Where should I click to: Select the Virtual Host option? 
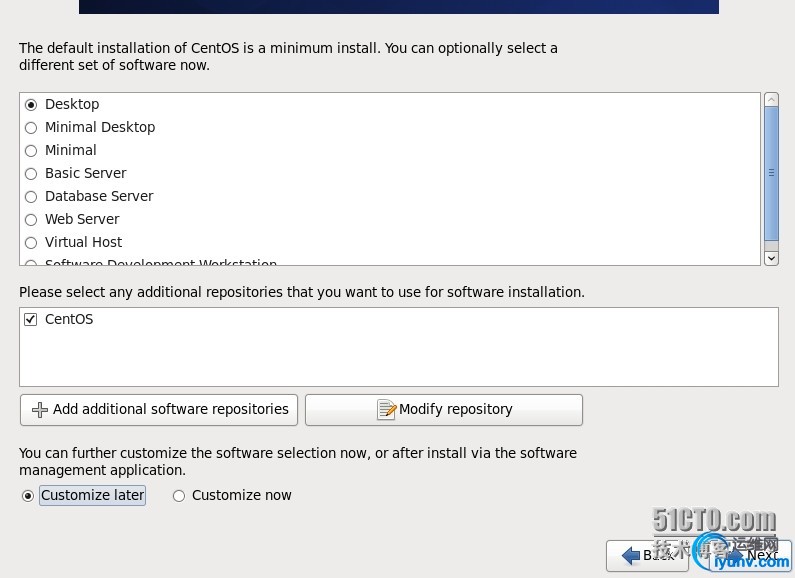[31, 243]
